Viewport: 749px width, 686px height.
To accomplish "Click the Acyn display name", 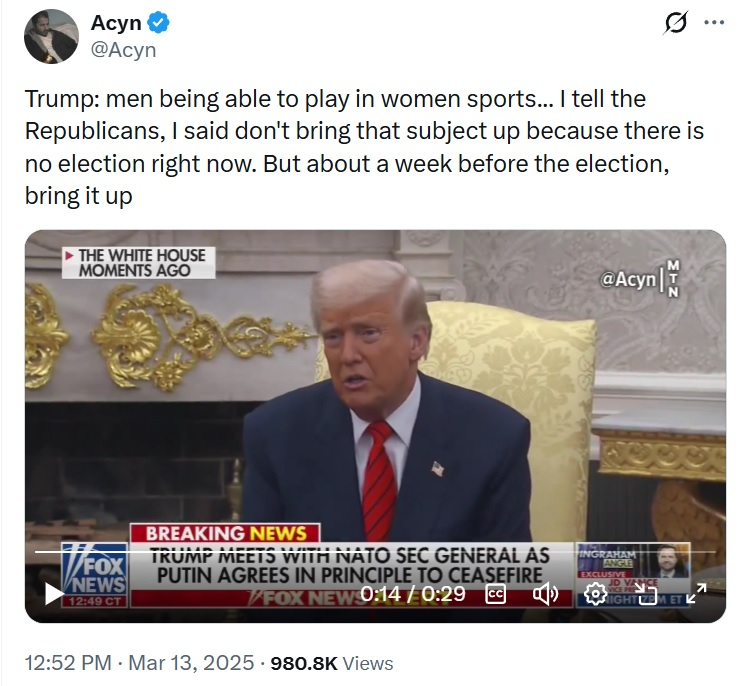I will pyautogui.click(x=116, y=24).
